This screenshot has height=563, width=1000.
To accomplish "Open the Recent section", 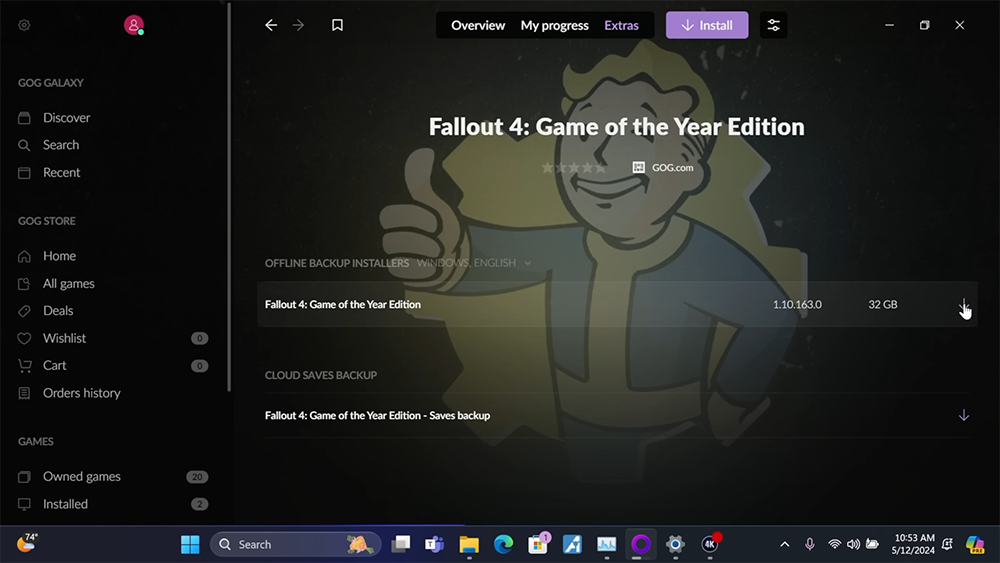I will 61,173.
